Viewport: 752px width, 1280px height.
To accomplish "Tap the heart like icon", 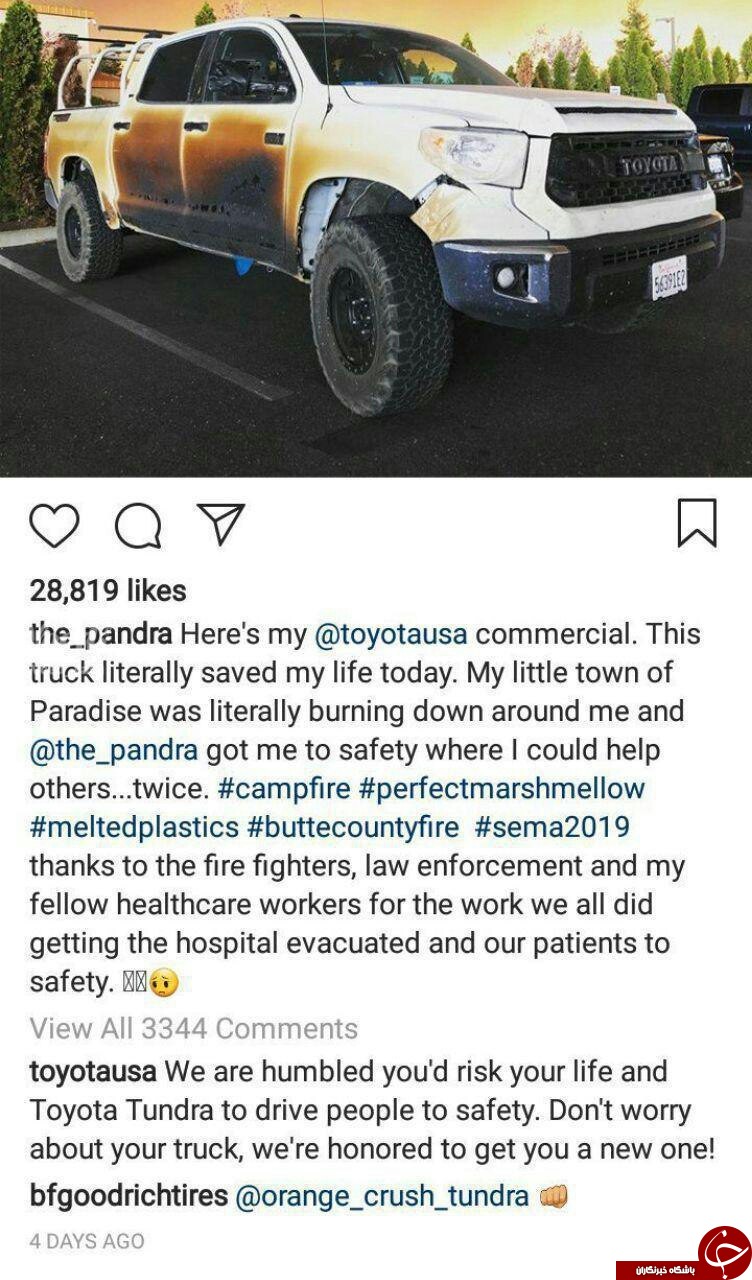I will (54, 525).
